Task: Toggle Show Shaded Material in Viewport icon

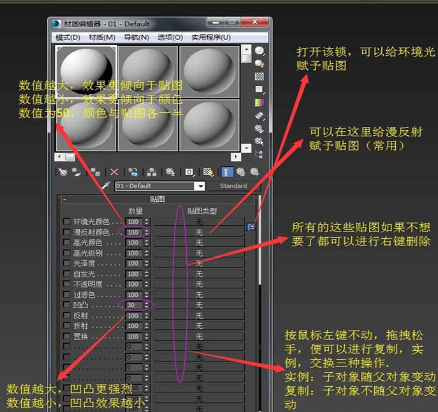Action: point(208,172)
